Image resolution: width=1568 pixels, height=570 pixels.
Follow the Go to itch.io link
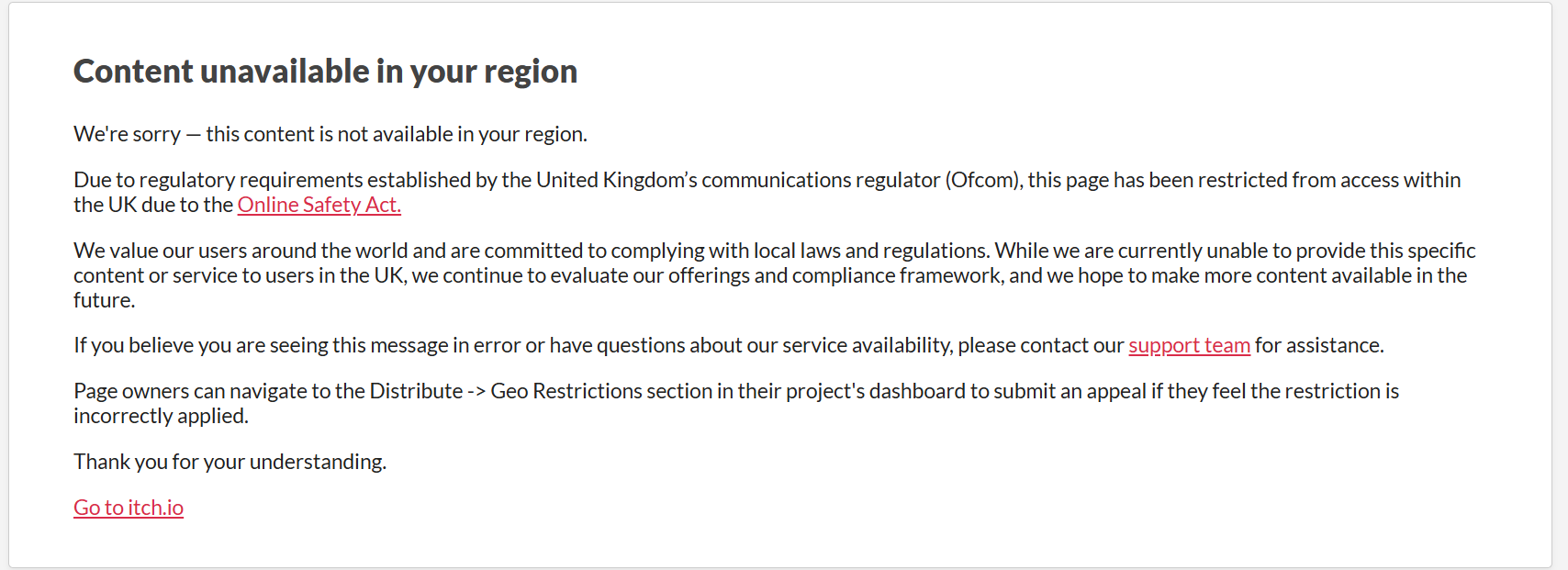click(x=129, y=508)
